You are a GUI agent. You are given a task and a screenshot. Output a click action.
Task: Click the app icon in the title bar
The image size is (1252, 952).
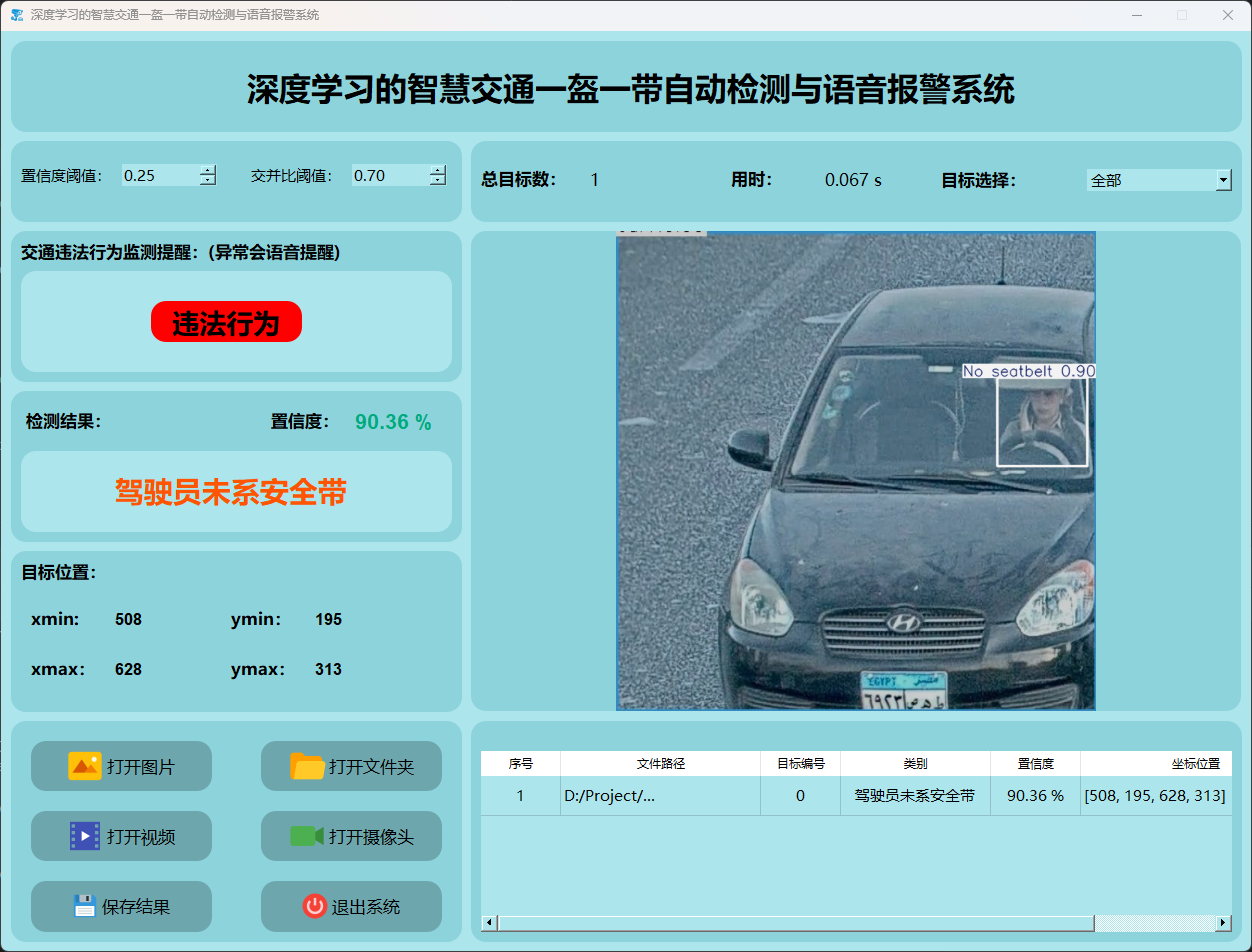point(17,15)
